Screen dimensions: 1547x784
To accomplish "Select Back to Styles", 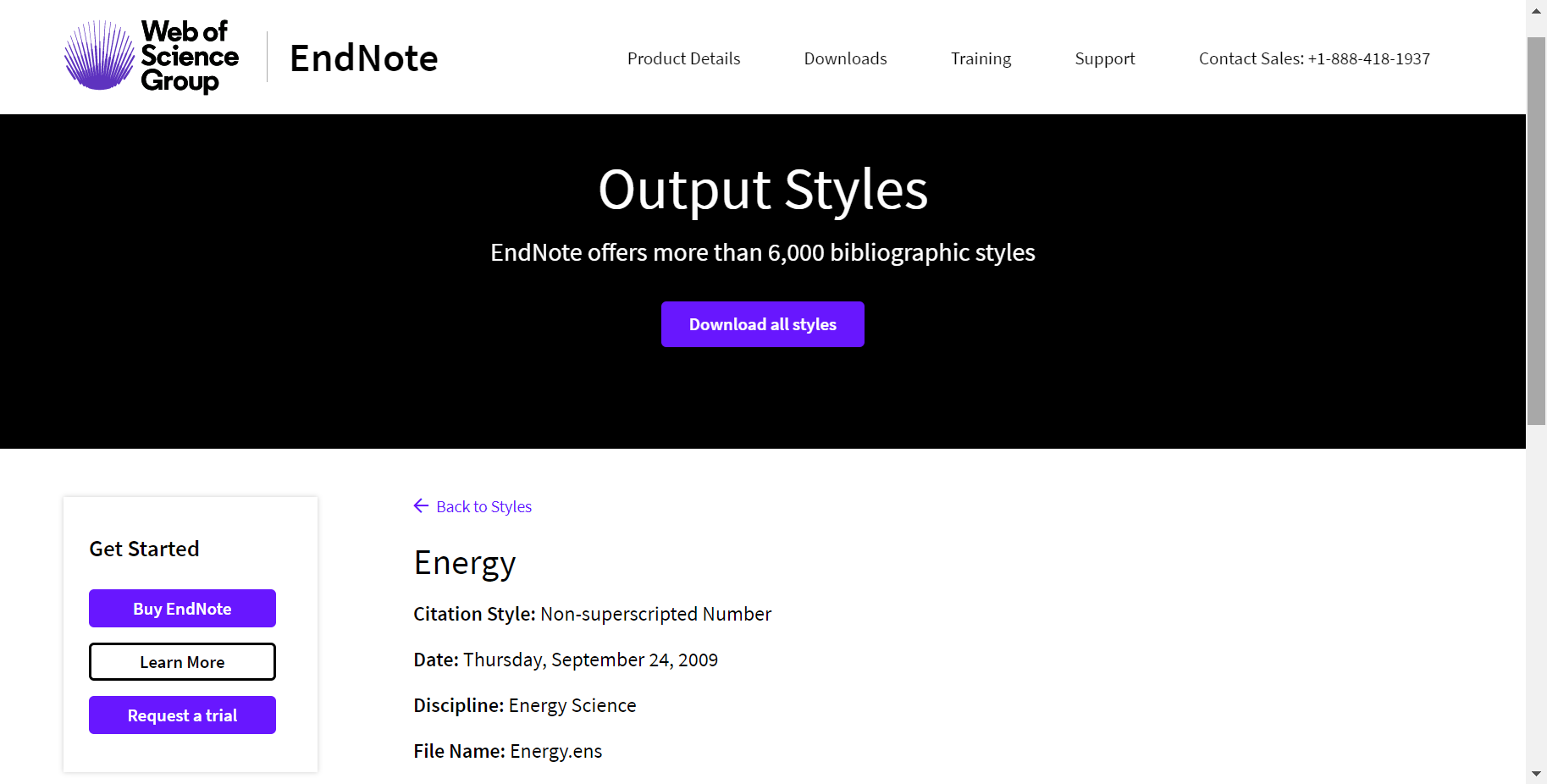I will coord(483,505).
